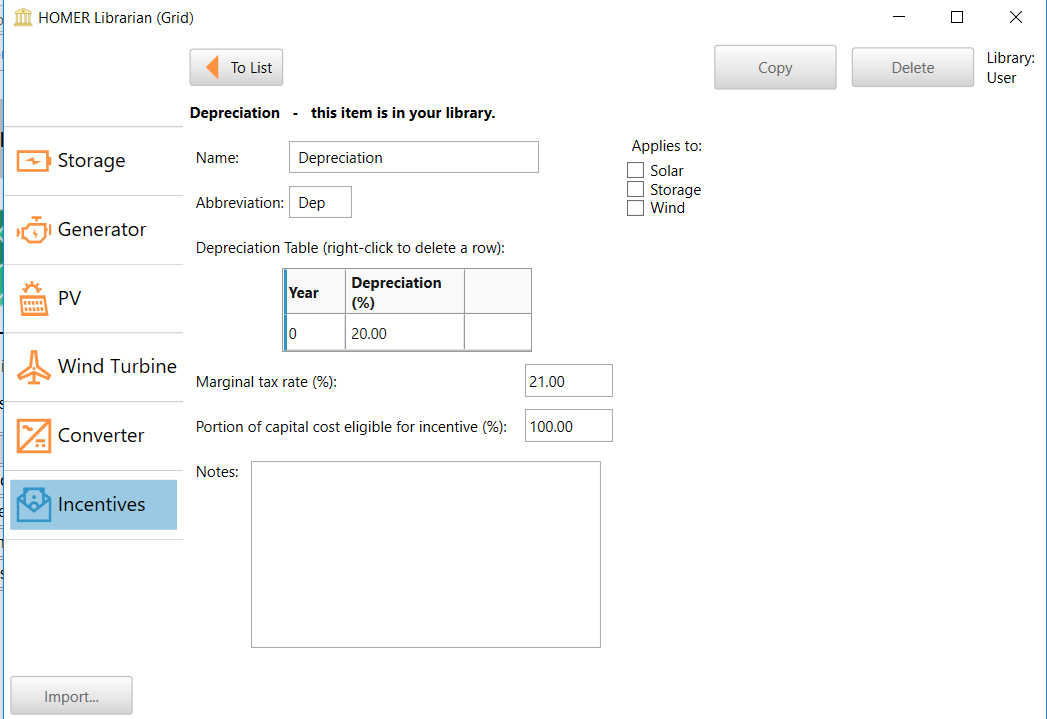Image resolution: width=1047 pixels, height=719 pixels.
Task: Select the capital cost eligible percentage field
Action: 568,425
